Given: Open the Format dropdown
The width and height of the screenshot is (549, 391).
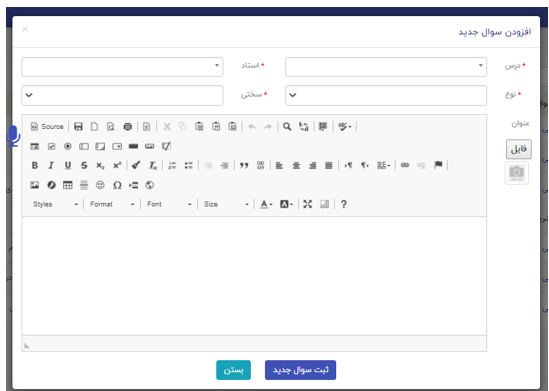Looking at the screenshot, I should point(112,204).
